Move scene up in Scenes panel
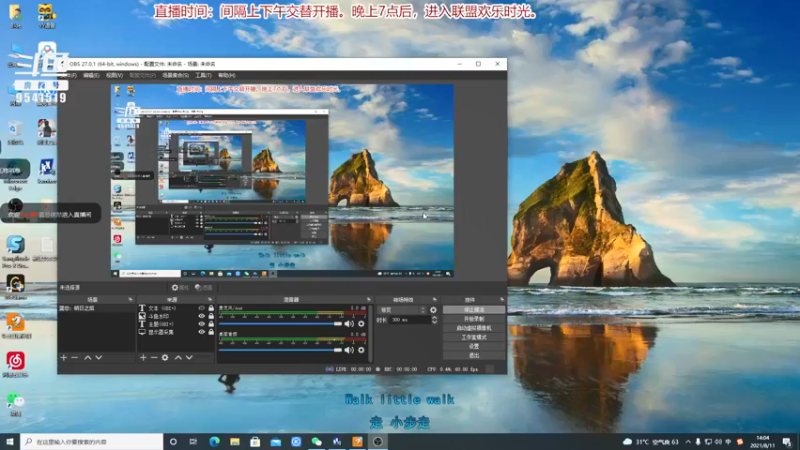 click(88, 358)
